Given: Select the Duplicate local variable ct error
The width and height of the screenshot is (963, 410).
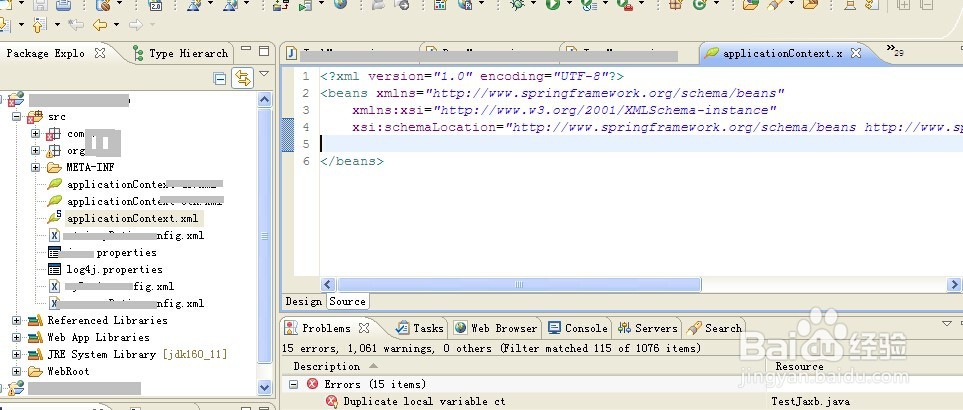Looking at the screenshot, I should pyautogui.click(x=424, y=401).
